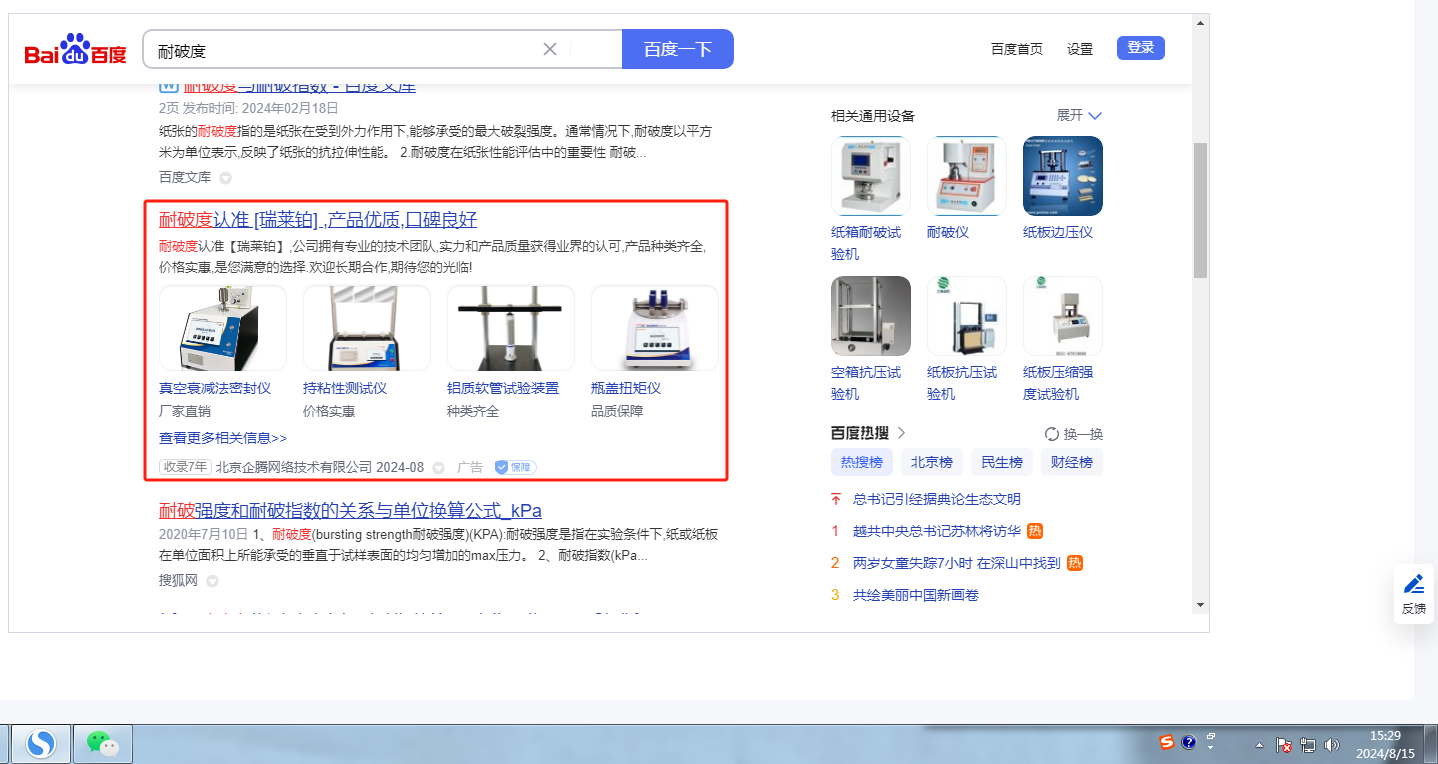Expand the 展开 related equipment section
This screenshot has height=764, width=1438.
click(1080, 115)
